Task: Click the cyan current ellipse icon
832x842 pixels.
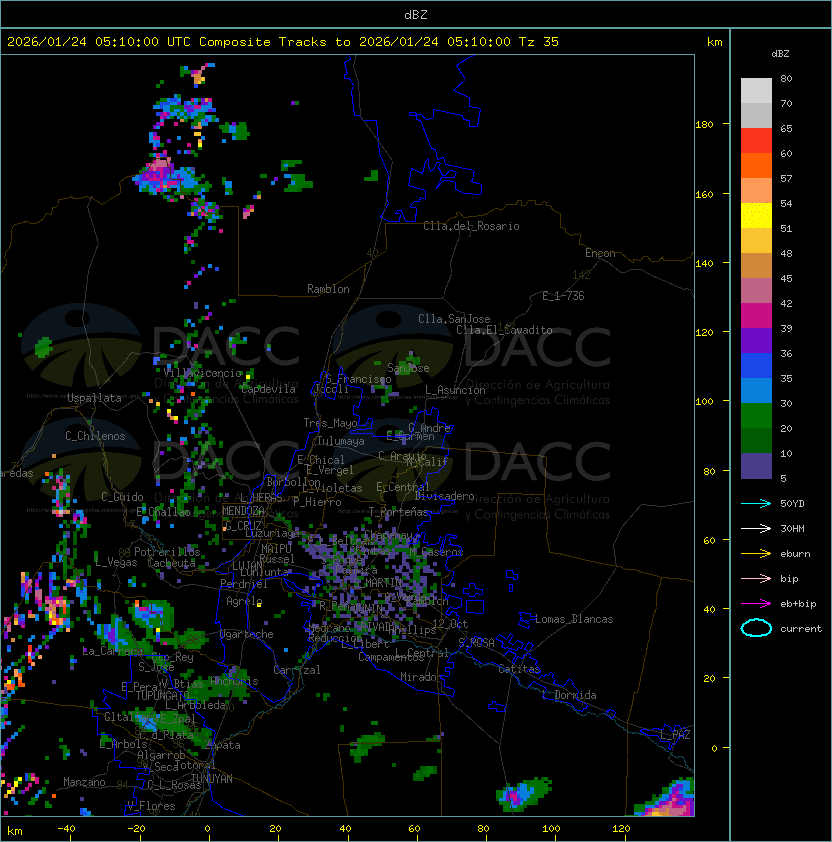Action: pyautogui.click(x=756, y=628)
